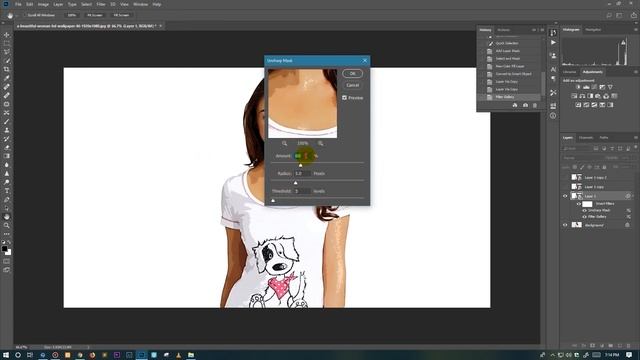Open the Character panel icon

coord(553,69)
